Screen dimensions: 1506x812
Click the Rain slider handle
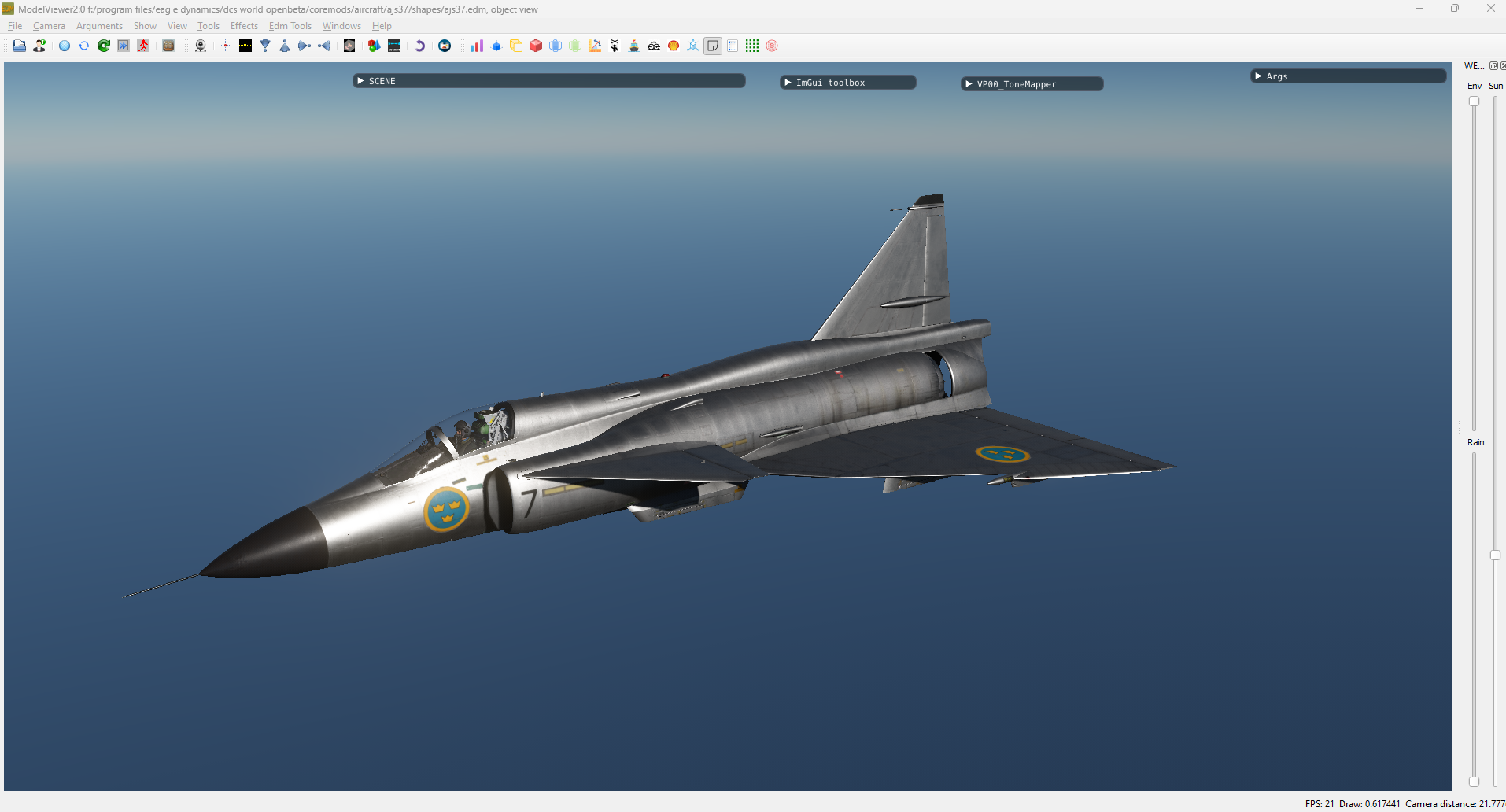click(1474, 781)
